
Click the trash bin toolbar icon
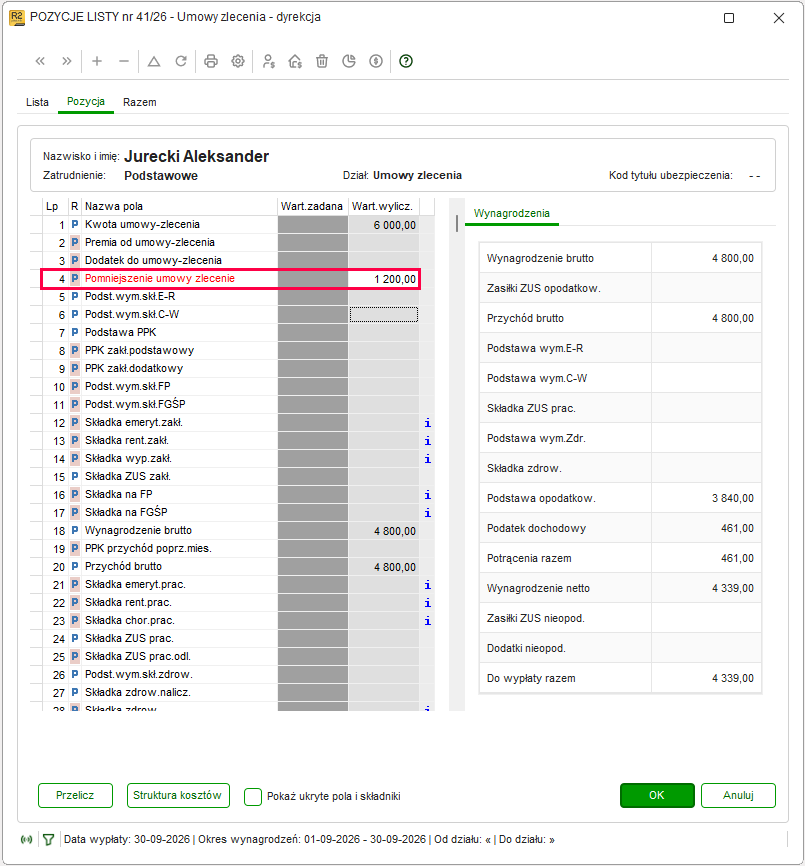pos(322,61)
